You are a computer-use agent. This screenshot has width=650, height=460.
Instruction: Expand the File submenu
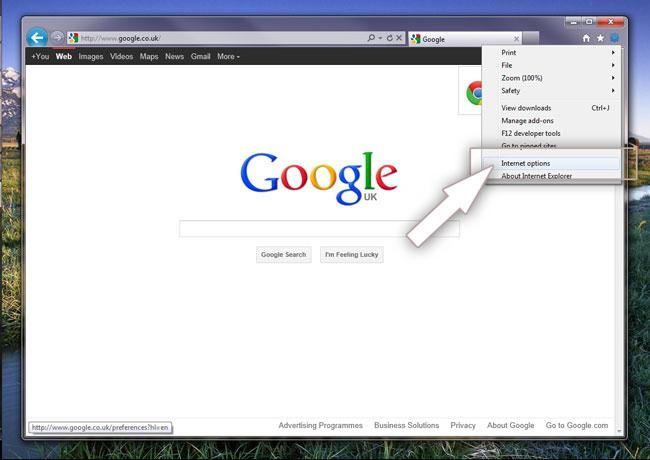click(552, 65)
